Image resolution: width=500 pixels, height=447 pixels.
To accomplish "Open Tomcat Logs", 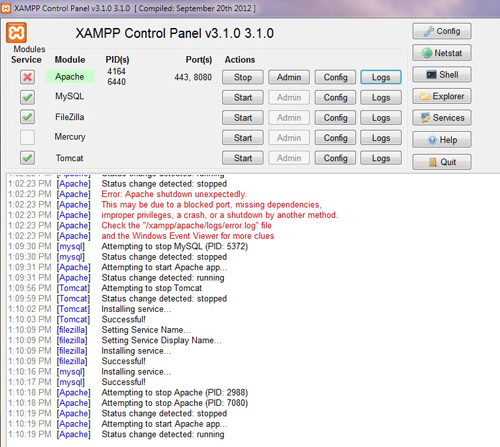I will pos(381,158).
